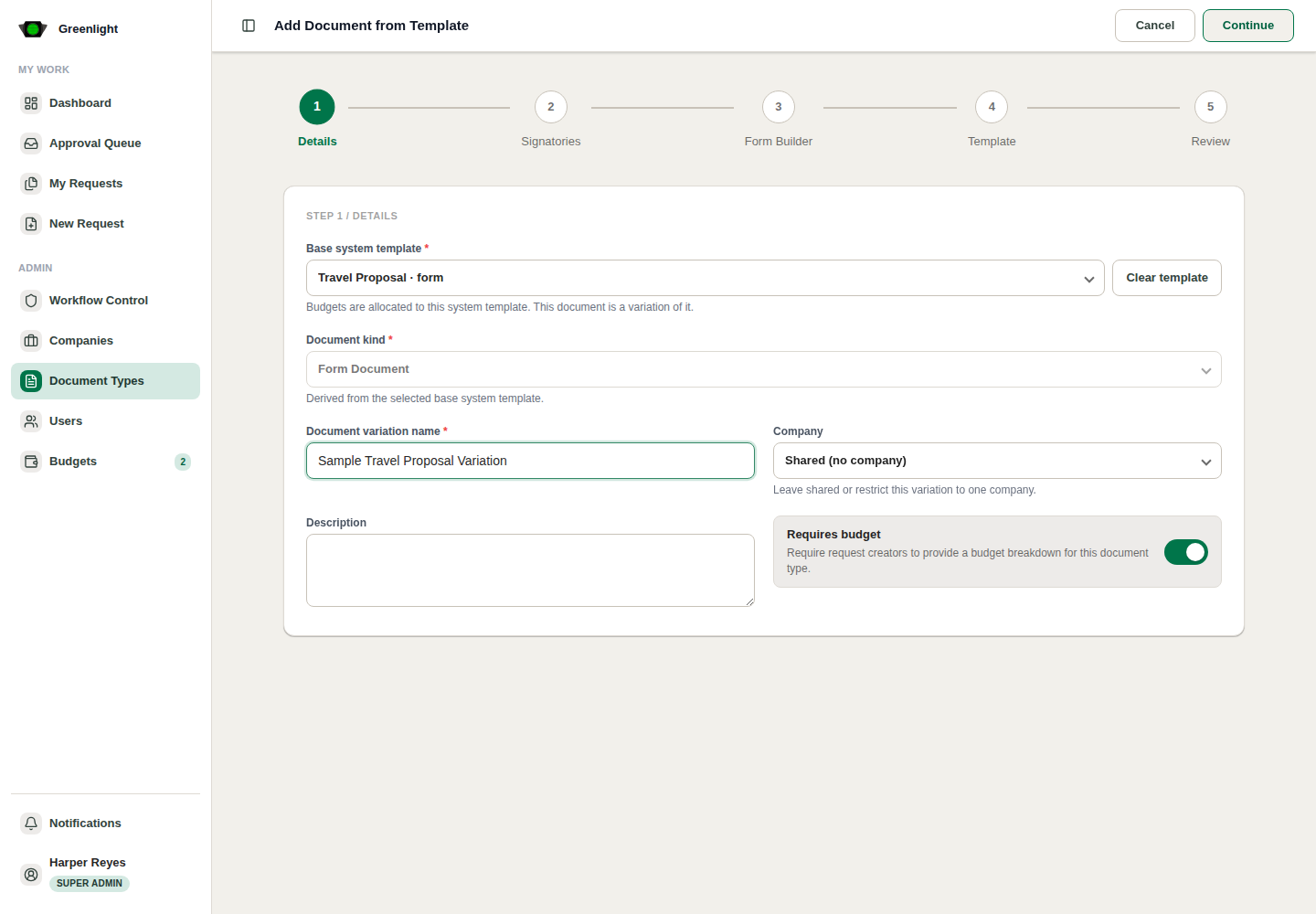Image resolution: width=1316 pixels, height=914 pixels.
Task: Open Dashboard via its grid icon
Action: pos(31,103)
